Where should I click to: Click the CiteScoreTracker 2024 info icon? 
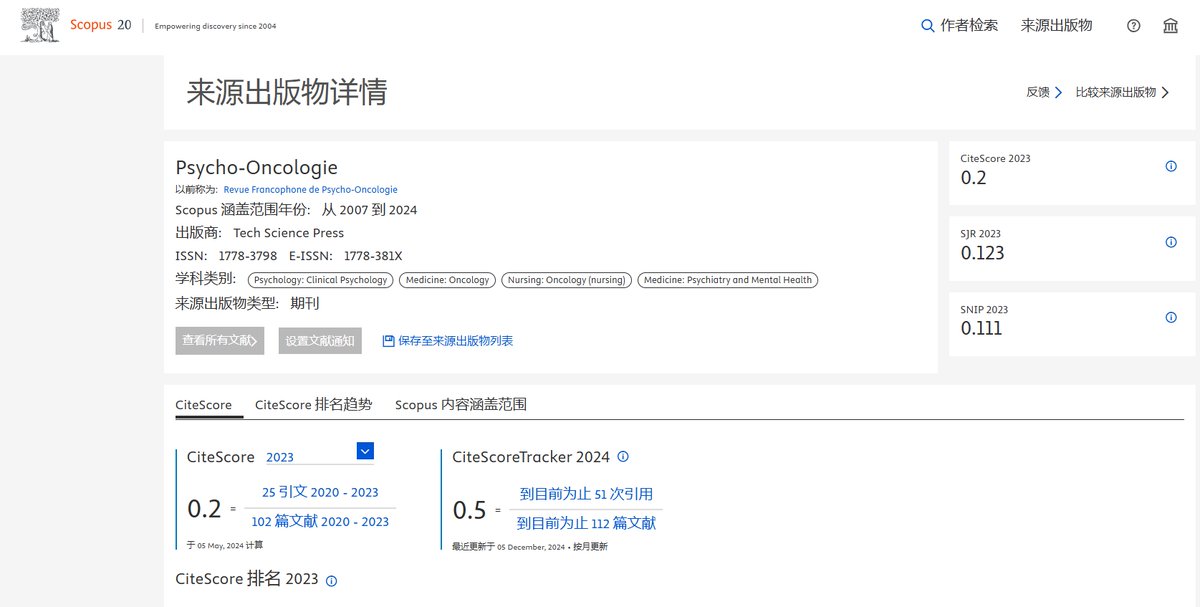[623, 457]
